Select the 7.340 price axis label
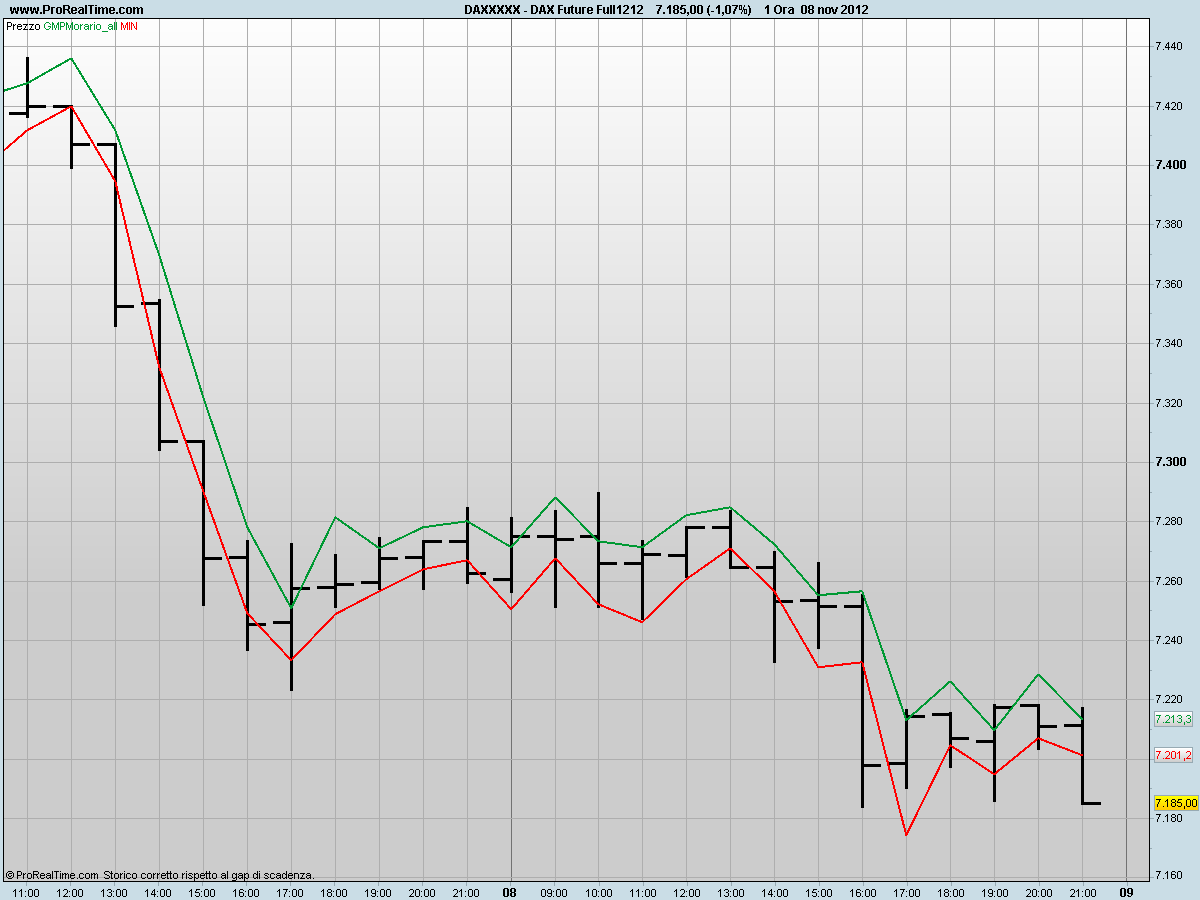The height and width of the screenshot is (900, 1200). [1168, 344]
